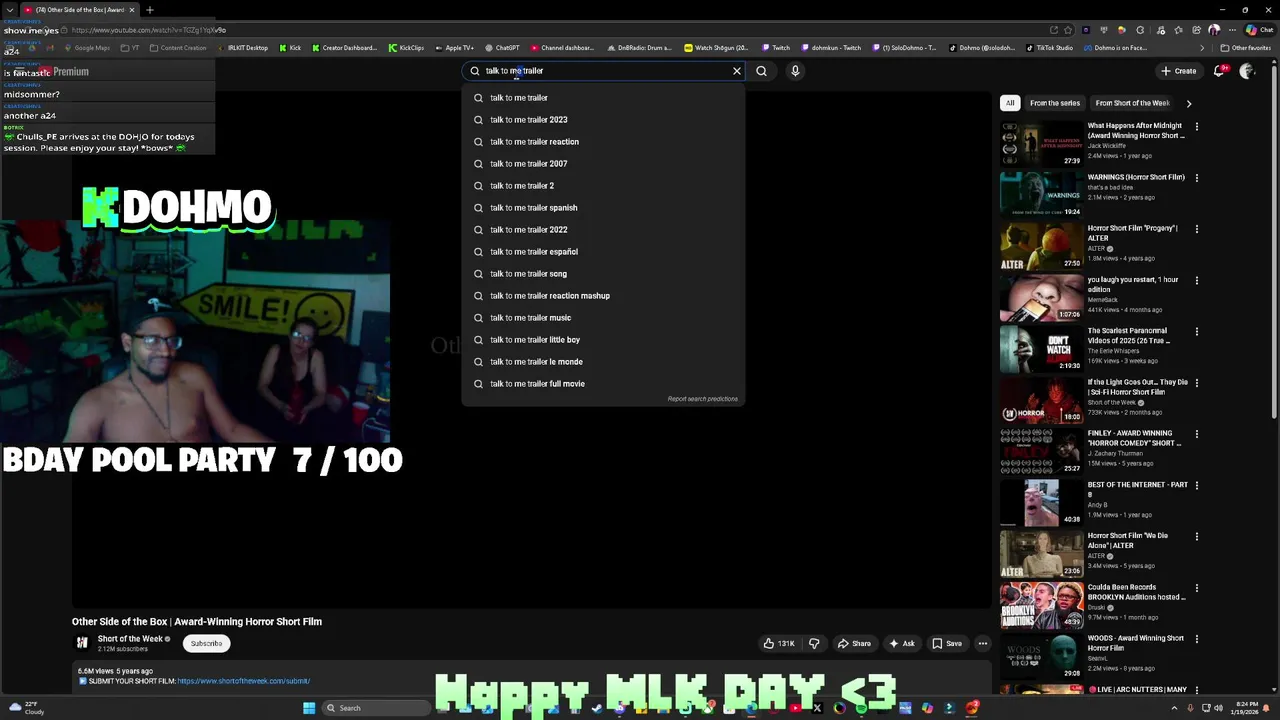The height and width of the screenshot is (720, 1280).
Task: Select the 'From the series' chip
Action: coord(1054,103)
